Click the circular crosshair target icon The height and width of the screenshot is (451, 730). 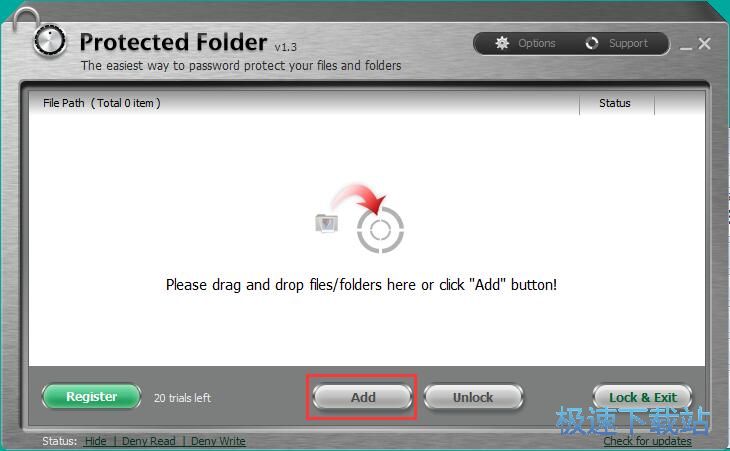(380, 230)
